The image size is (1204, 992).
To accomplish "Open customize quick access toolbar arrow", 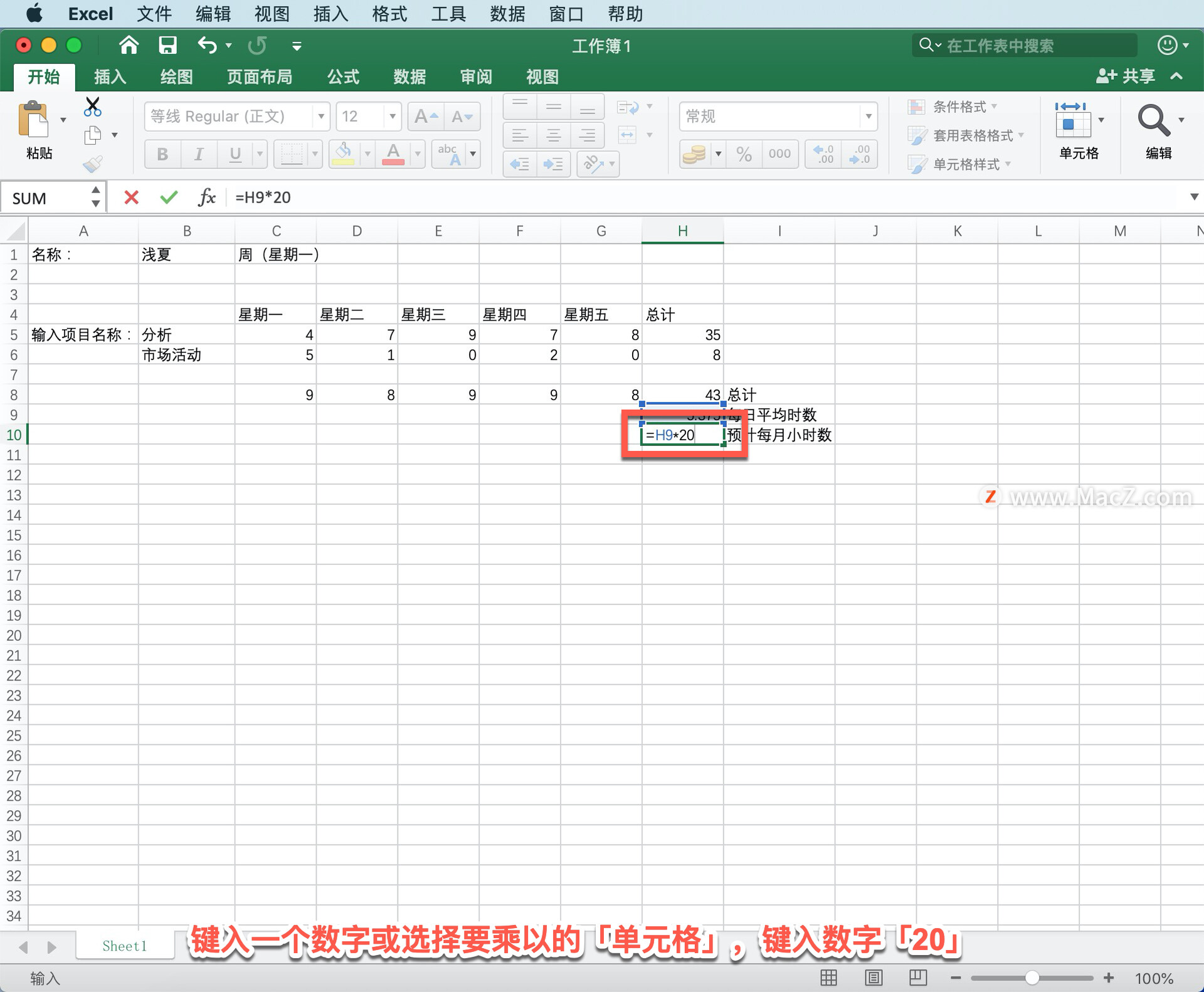I will [297, 46].
